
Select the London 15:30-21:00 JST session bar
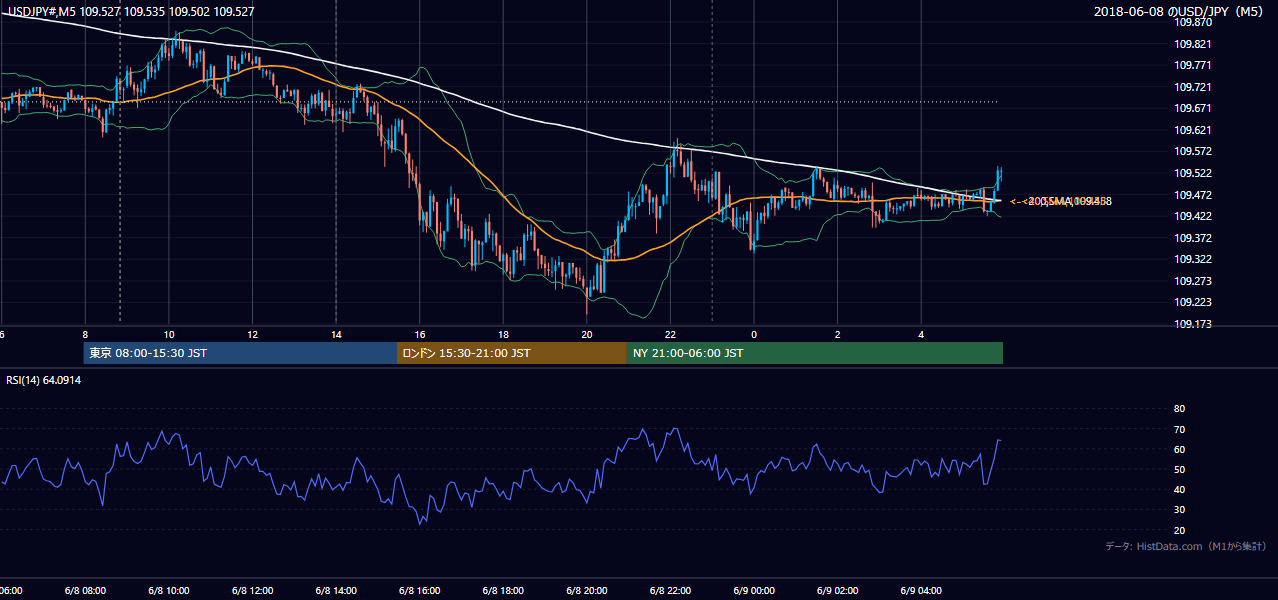(512, 353)
